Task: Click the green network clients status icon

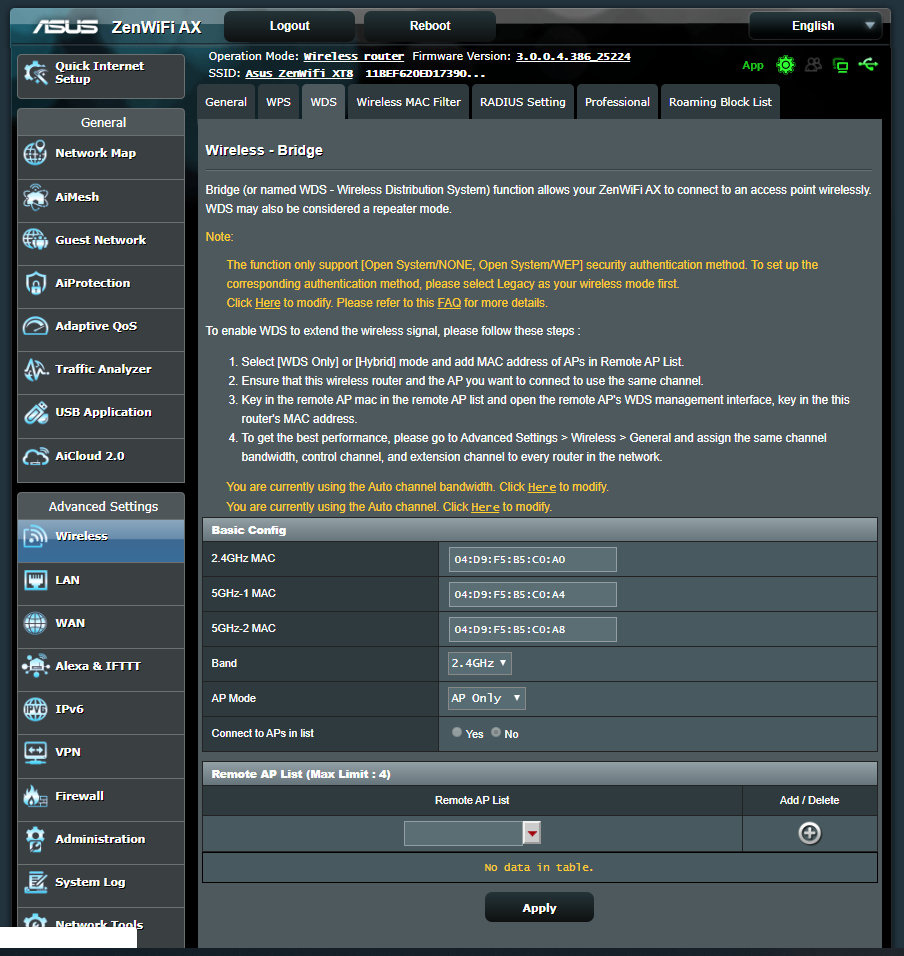Action: [x=841, y=65]
